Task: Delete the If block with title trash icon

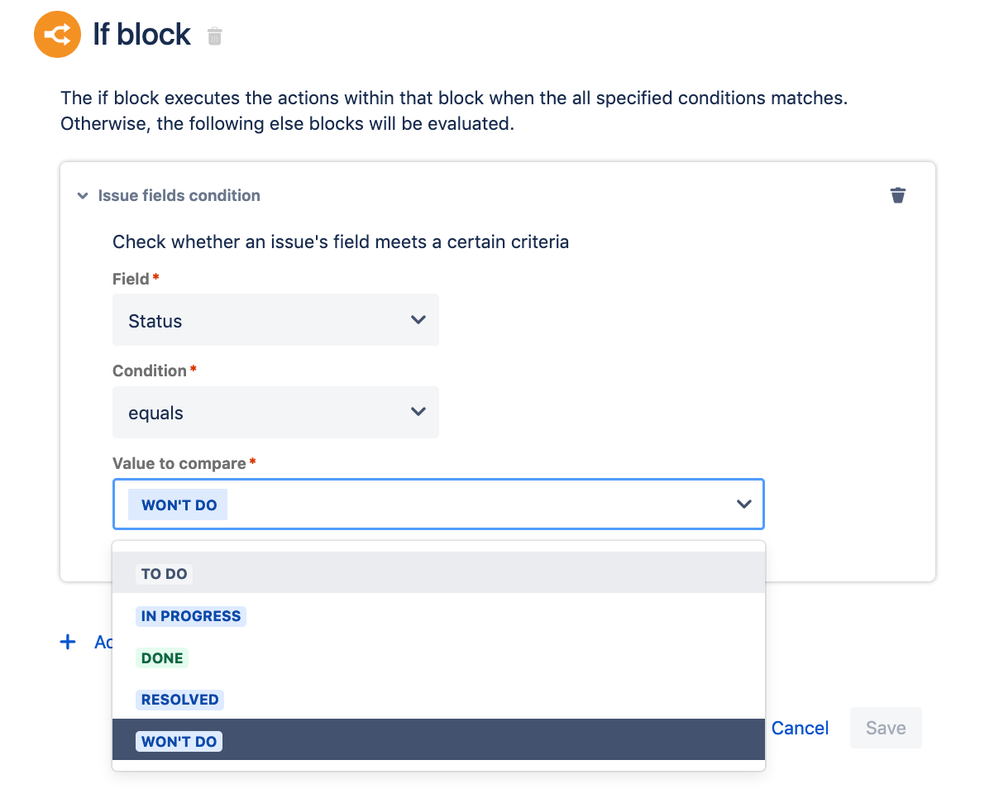Action: 214,37
